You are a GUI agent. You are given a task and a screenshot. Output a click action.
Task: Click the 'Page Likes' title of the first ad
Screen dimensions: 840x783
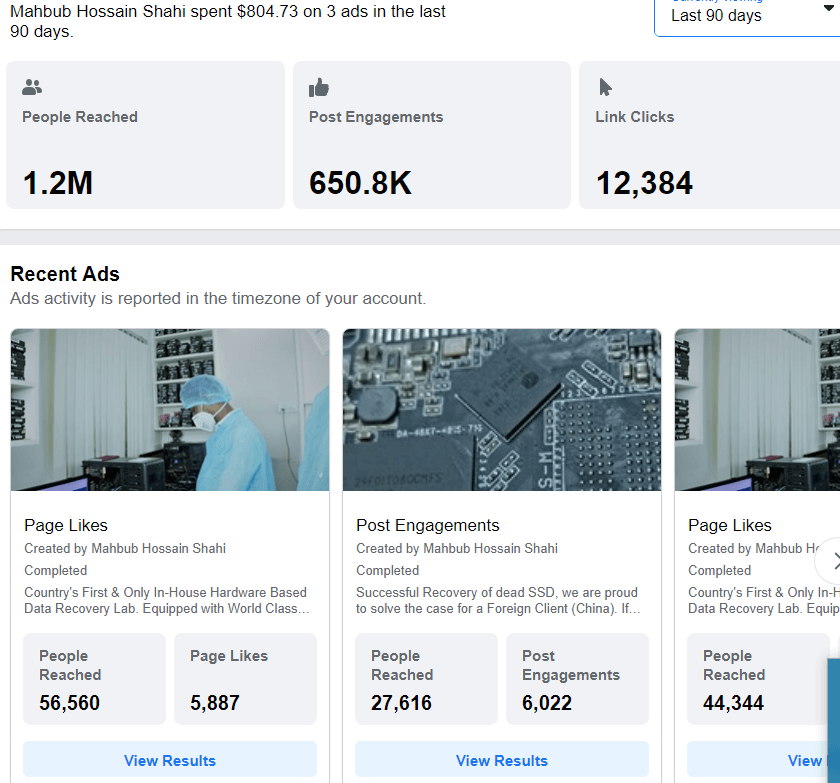click(66, 525)
